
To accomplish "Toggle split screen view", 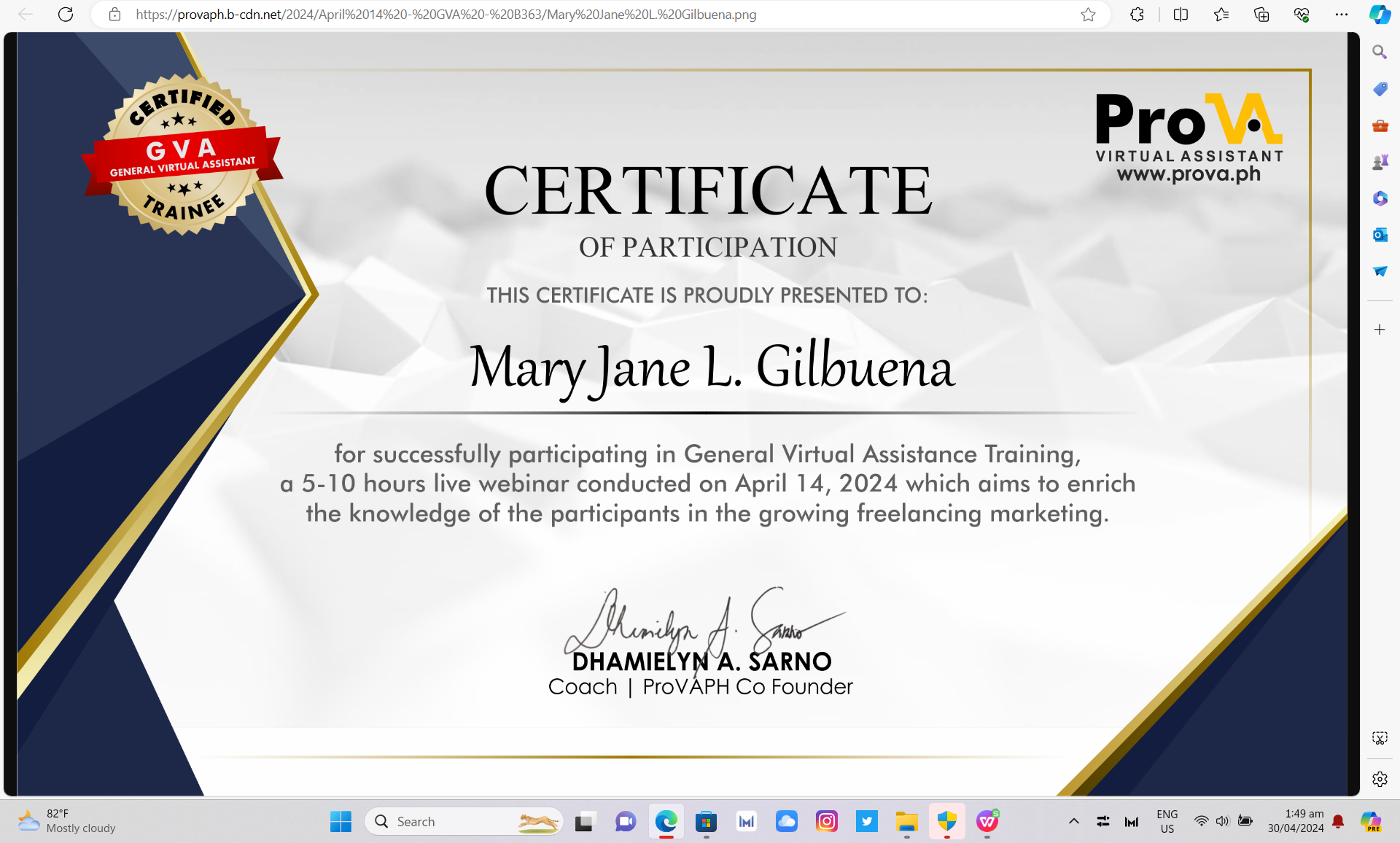I will point(1181,14).
